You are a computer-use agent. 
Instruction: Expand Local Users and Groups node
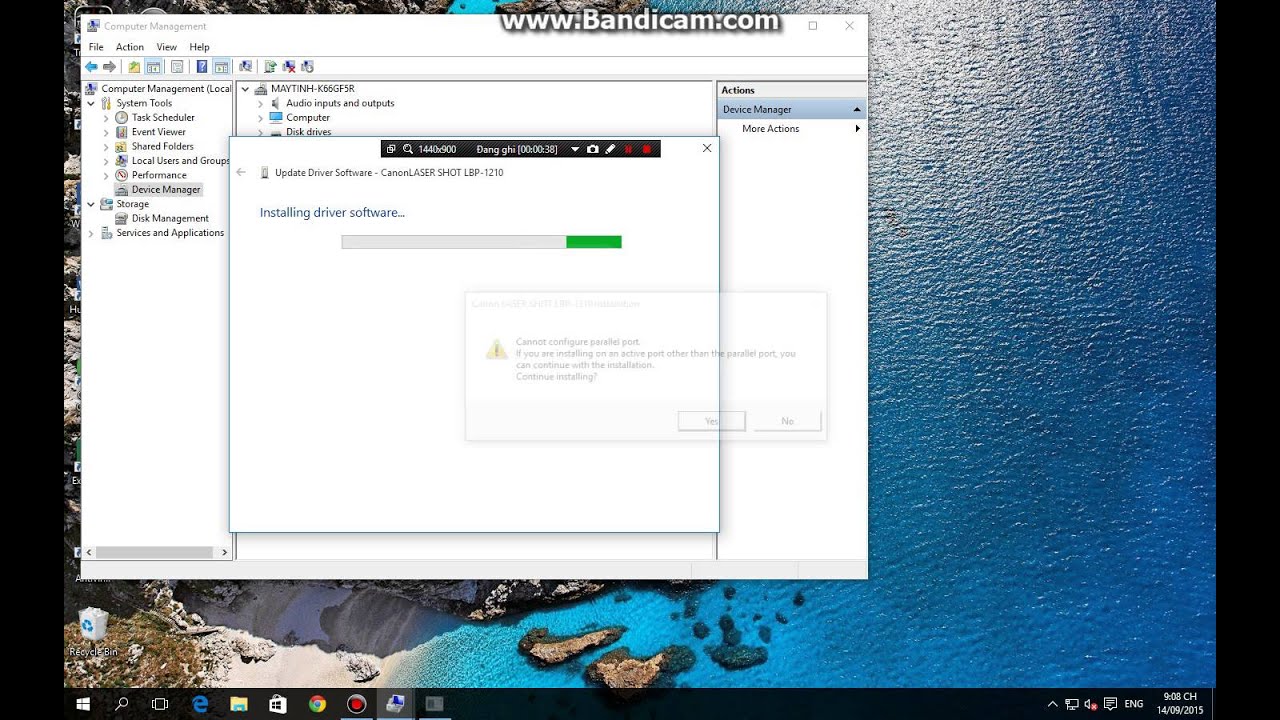[x=107, y=160]
